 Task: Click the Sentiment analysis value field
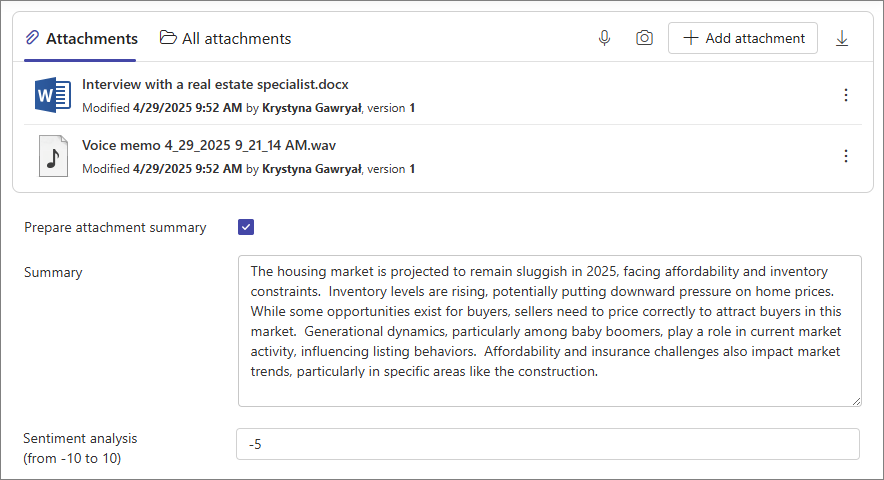coord(547,444)
